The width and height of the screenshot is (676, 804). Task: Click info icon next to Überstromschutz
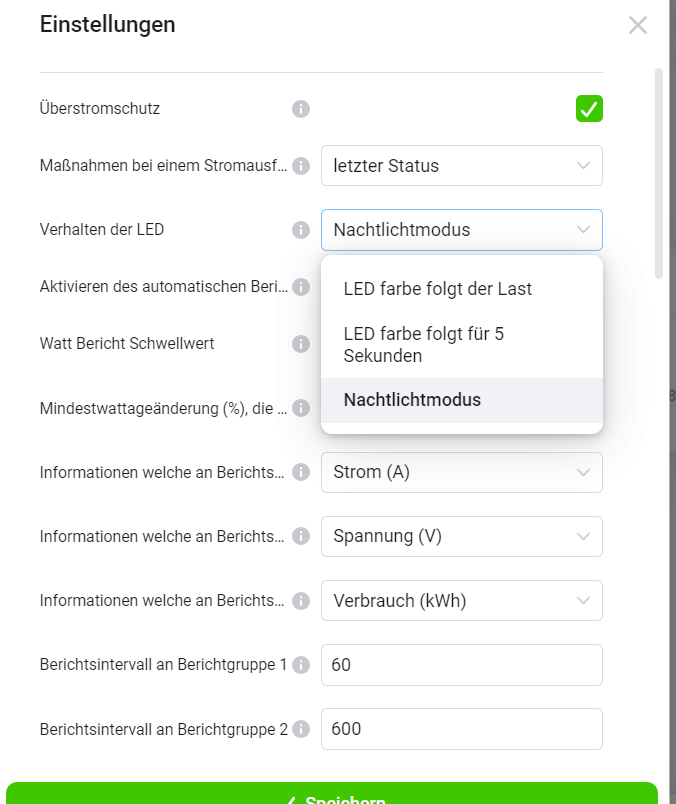[x=301, y=108]
